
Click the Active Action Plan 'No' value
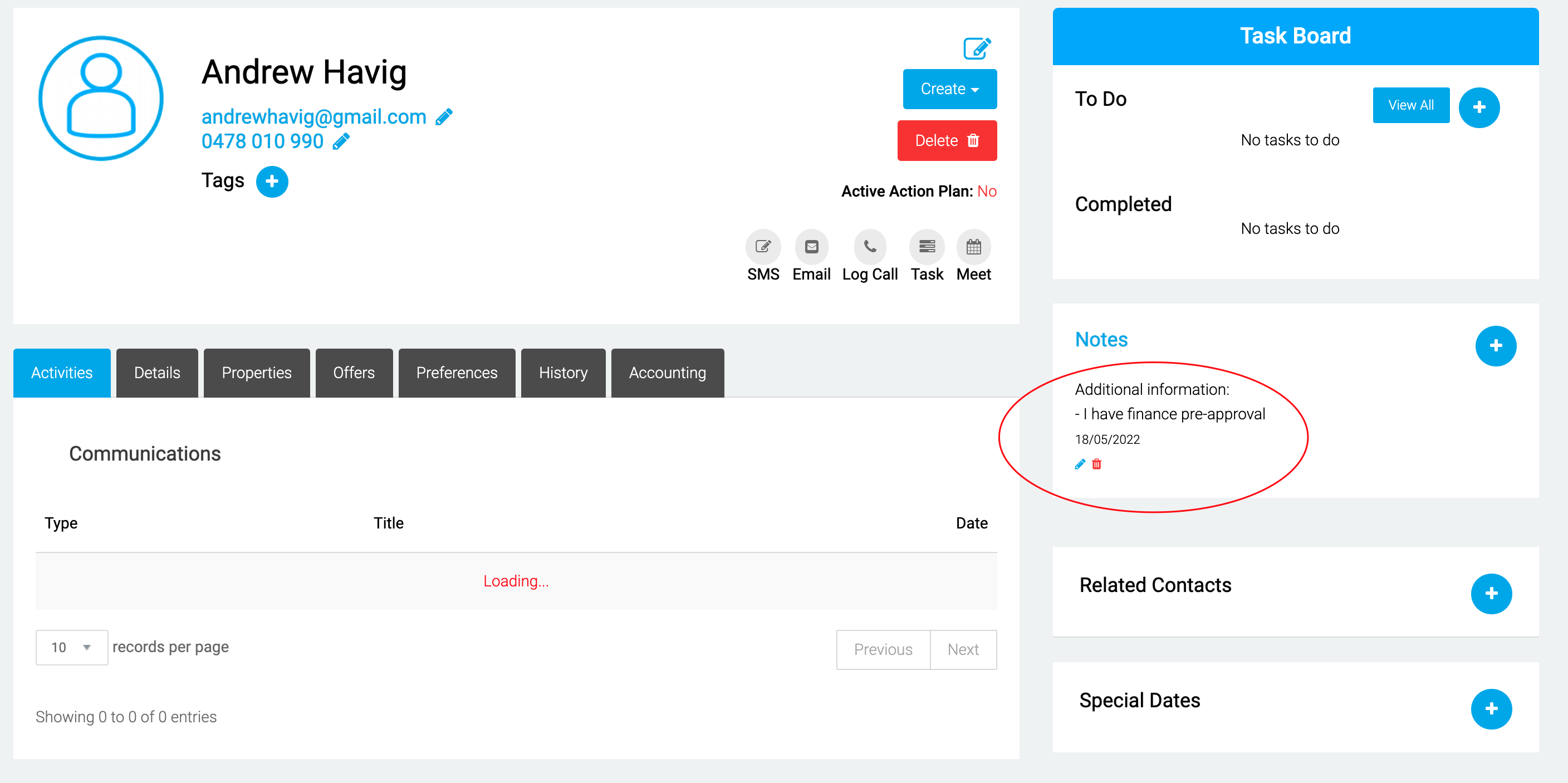pos(986,191)
